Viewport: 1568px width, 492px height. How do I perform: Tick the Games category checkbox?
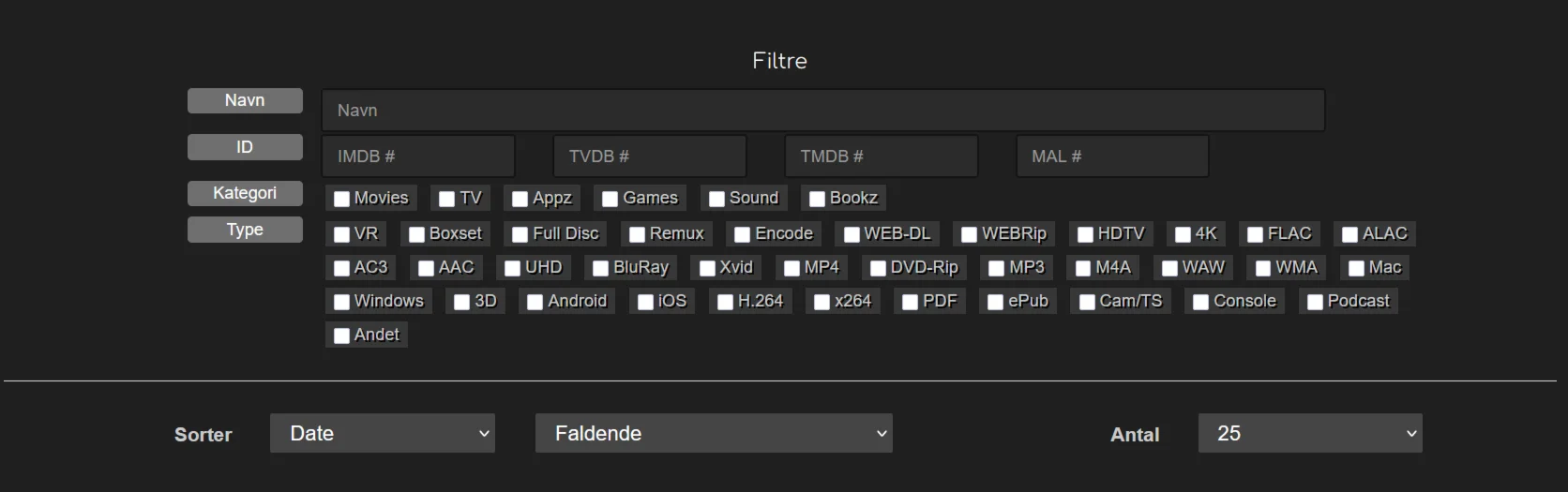[611, 199]
